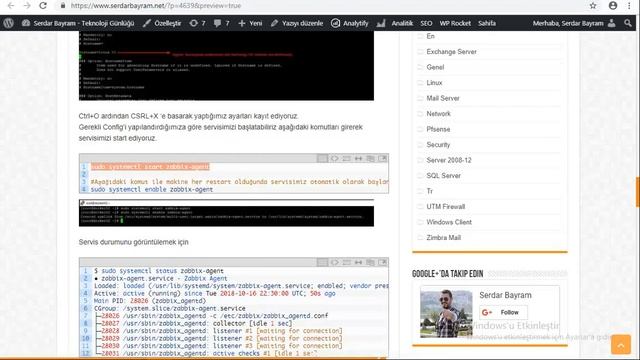Expand the systemctl status code box width
This screenshot has width=640, height=360.
pos(358,262)
